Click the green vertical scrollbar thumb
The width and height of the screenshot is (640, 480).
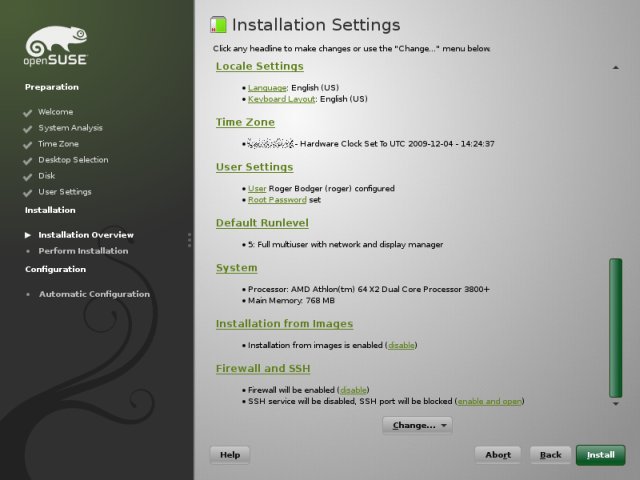[616, 328]
